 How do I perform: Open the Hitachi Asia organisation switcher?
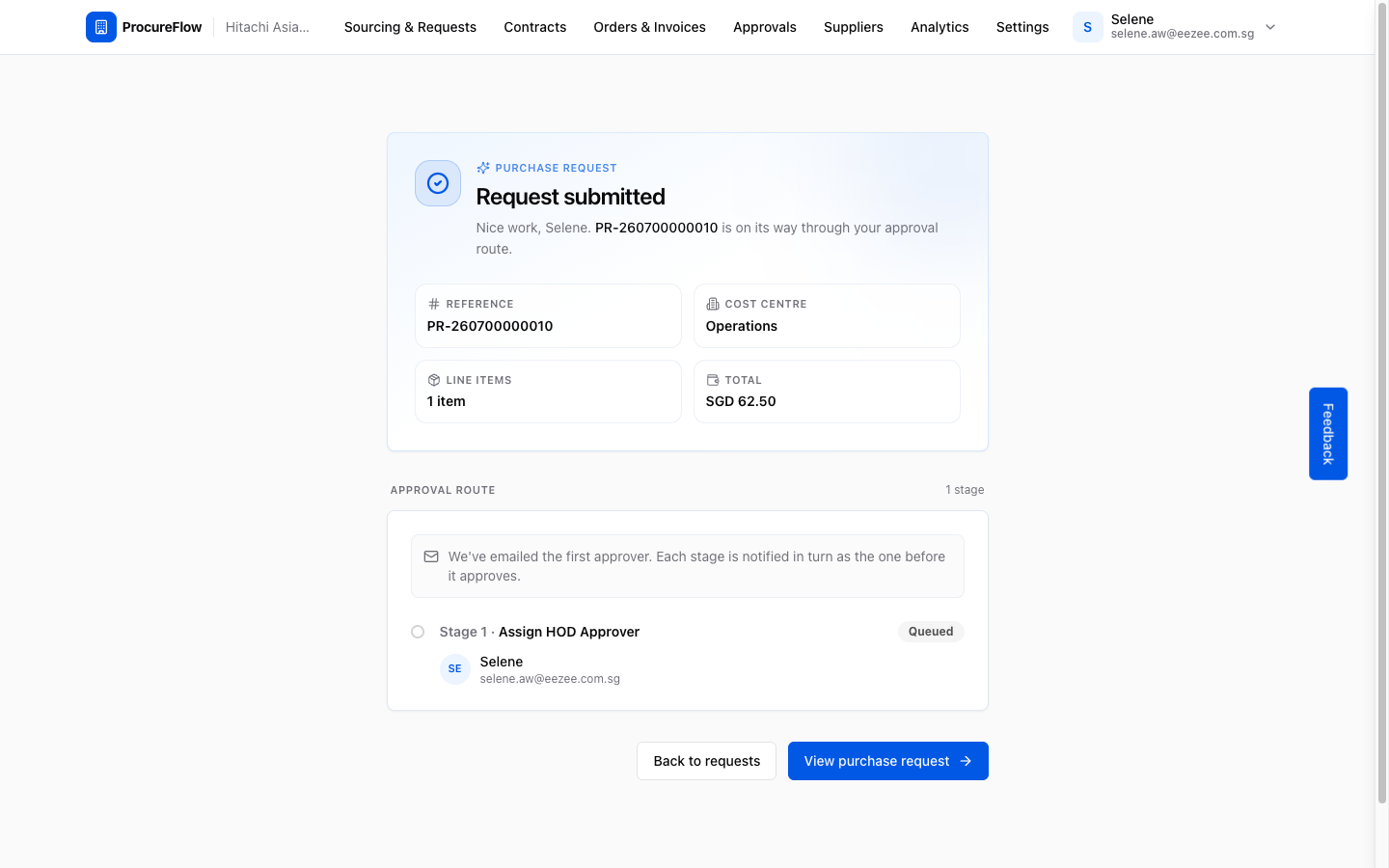[267, 27]
